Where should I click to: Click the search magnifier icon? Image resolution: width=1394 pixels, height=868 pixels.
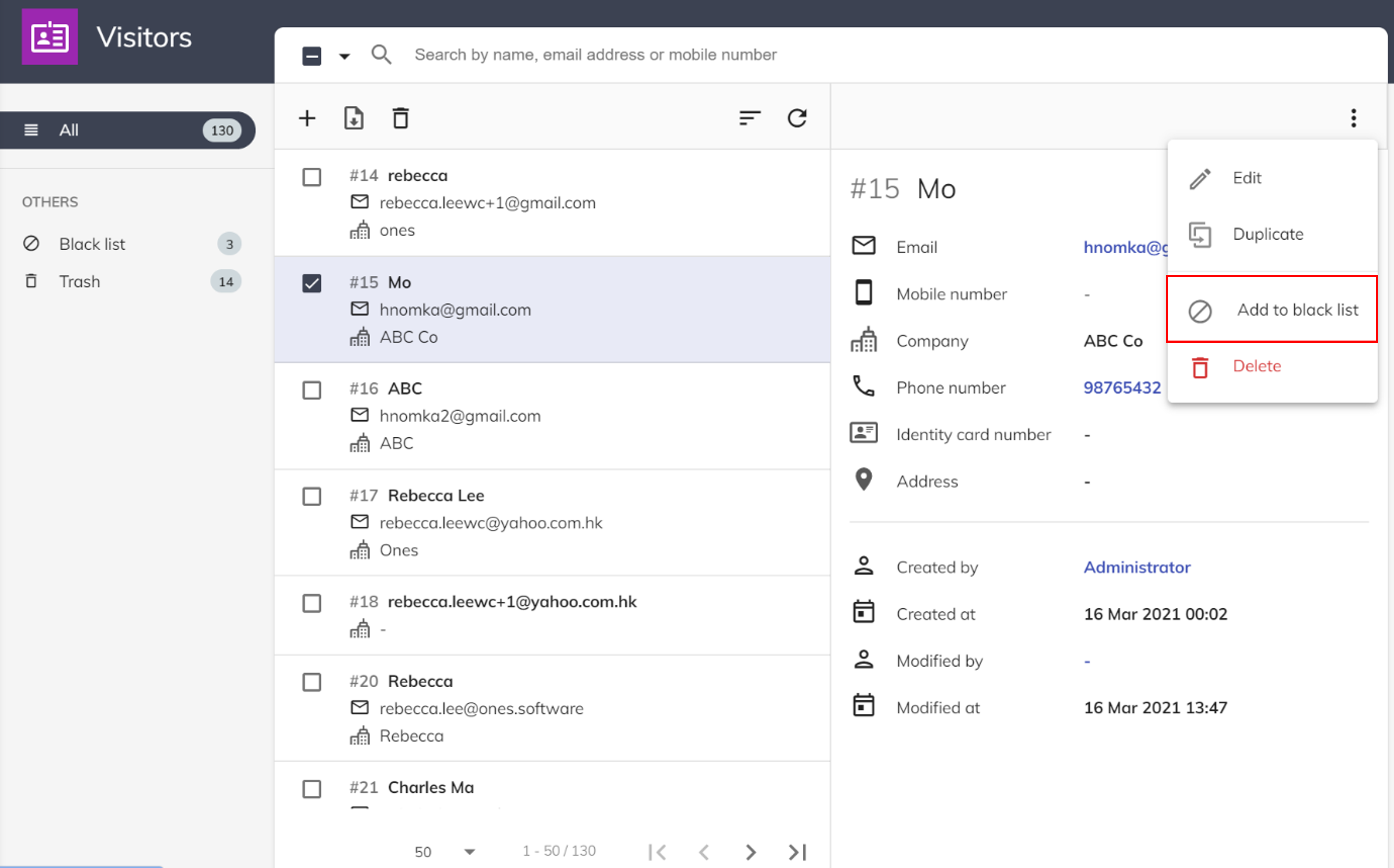381,55
